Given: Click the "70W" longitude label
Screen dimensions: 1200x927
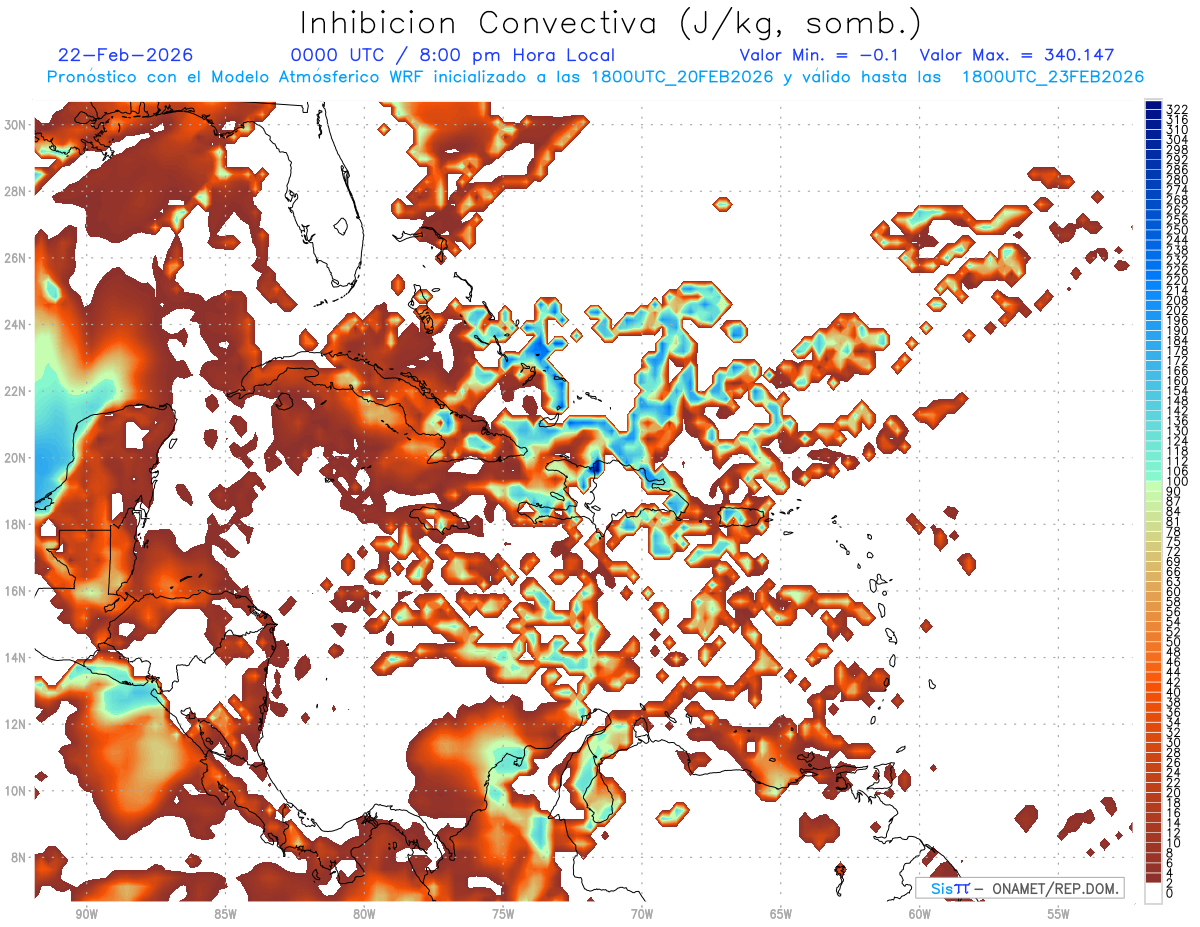Looking at the screenshot, I should tap(642, 914).
